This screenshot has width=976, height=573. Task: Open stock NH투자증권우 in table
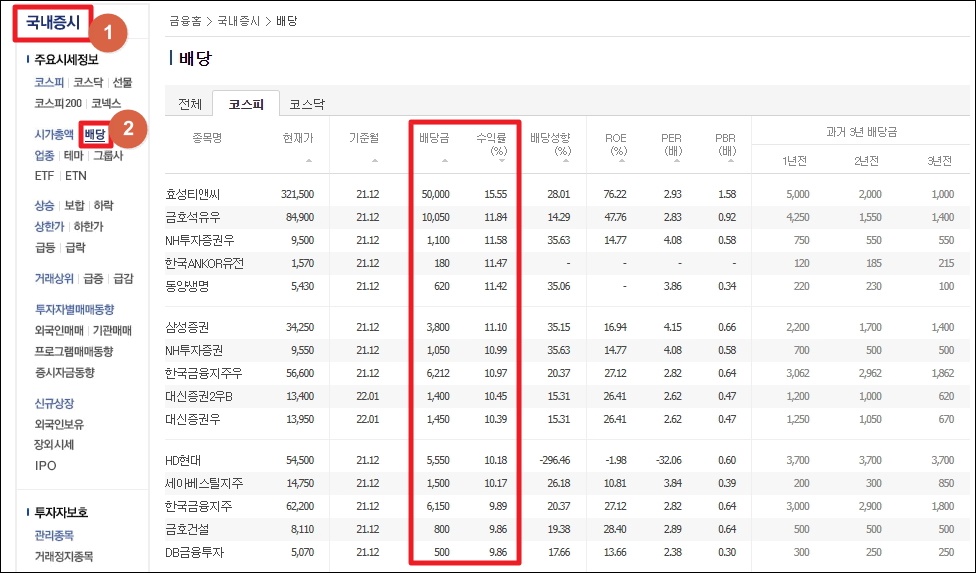(200, 241)
